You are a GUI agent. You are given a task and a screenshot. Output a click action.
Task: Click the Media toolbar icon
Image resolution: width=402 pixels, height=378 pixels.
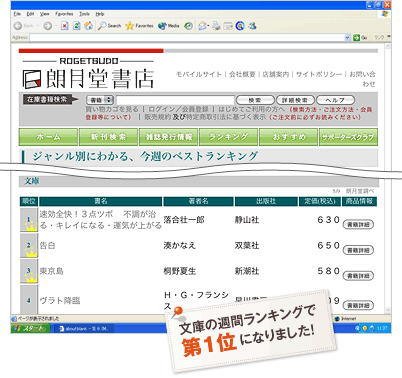[x=168, y=26]
